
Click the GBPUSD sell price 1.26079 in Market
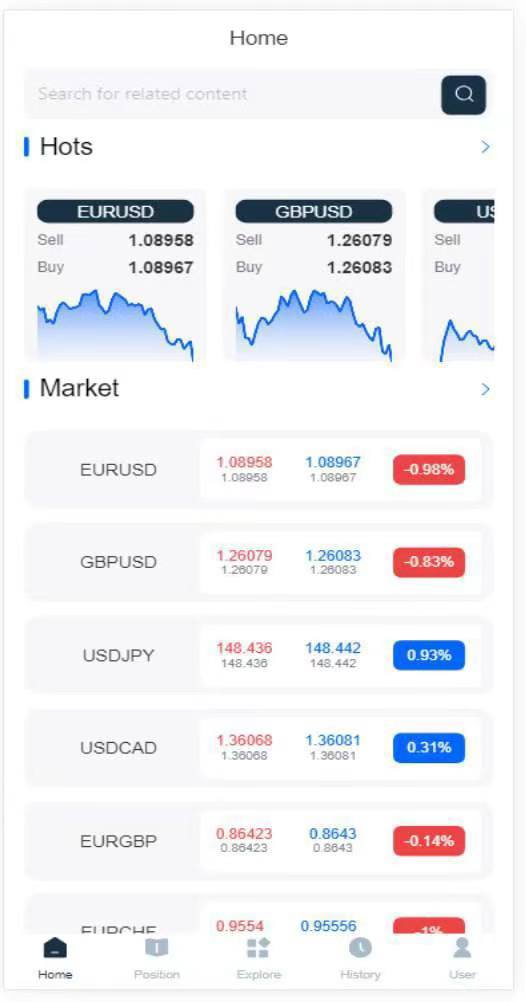(x=244, y=555)
